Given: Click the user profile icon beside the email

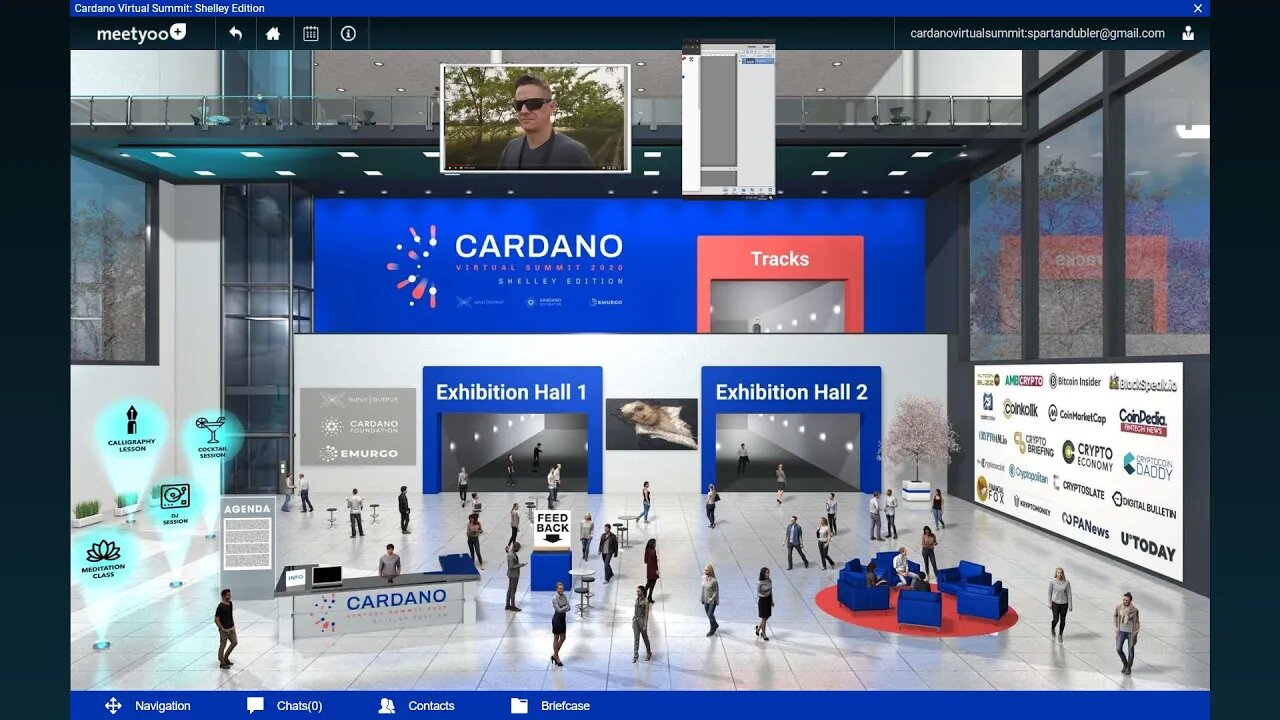Looking at the screenshot, I should [x=1188, y=33].
